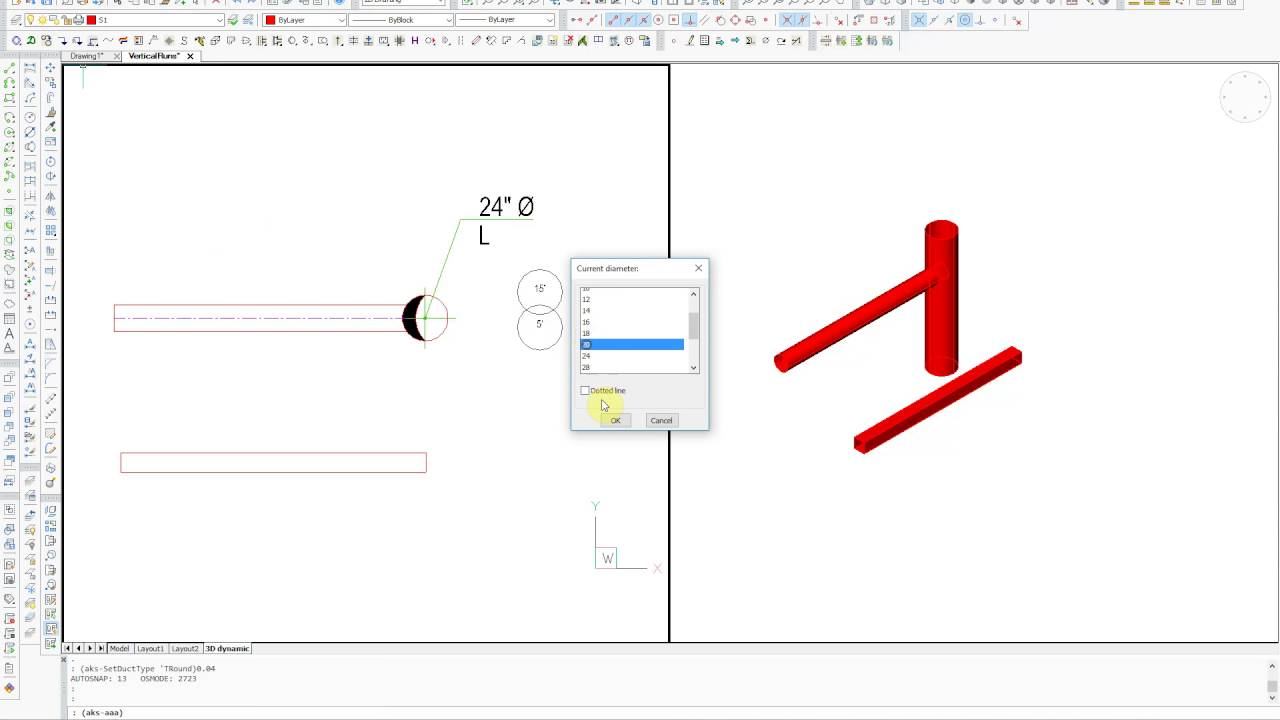Open the ByBlock linetype dropdown
The height and width of the screenshot is (720, 1280).
click(447, 20)
